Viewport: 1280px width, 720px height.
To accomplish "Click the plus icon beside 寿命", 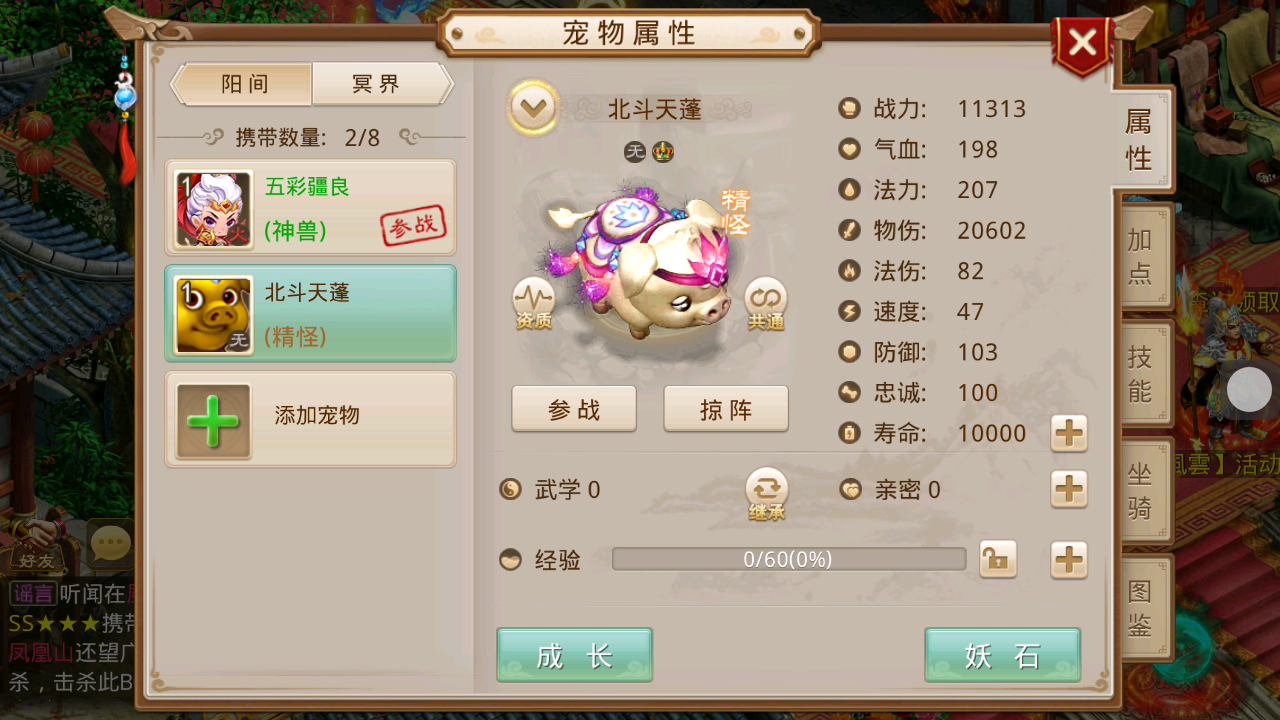I will click(1069, 433).
